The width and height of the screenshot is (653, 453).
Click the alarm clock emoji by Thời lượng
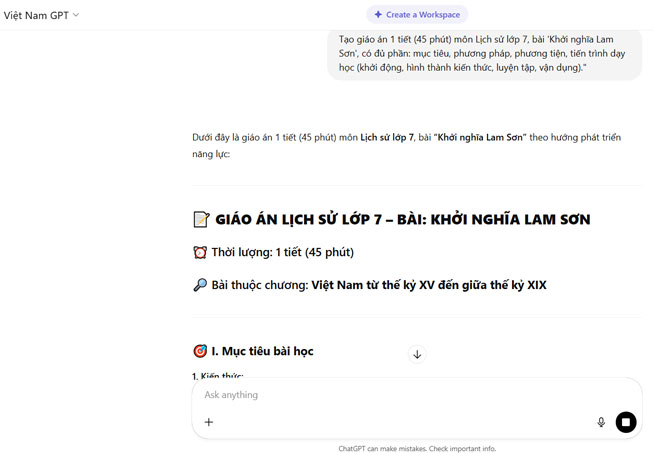[x=200, y=252]
